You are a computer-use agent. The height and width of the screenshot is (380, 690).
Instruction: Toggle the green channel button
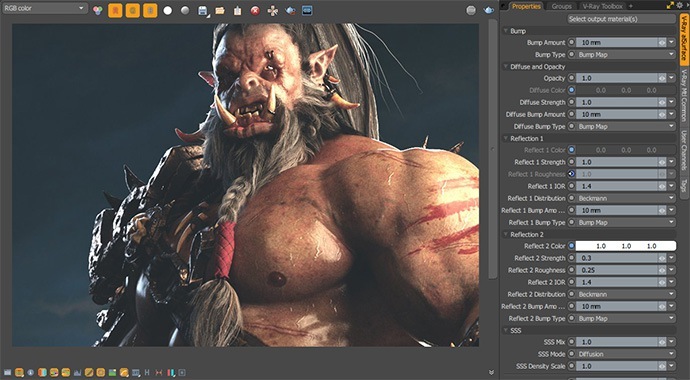(132, 10)
